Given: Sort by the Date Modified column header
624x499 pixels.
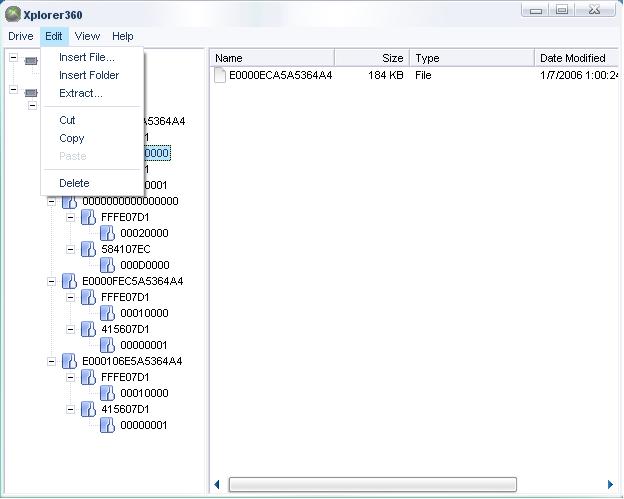Looking at the screenshot, I should pyautogui.click(x=577, y=58).
